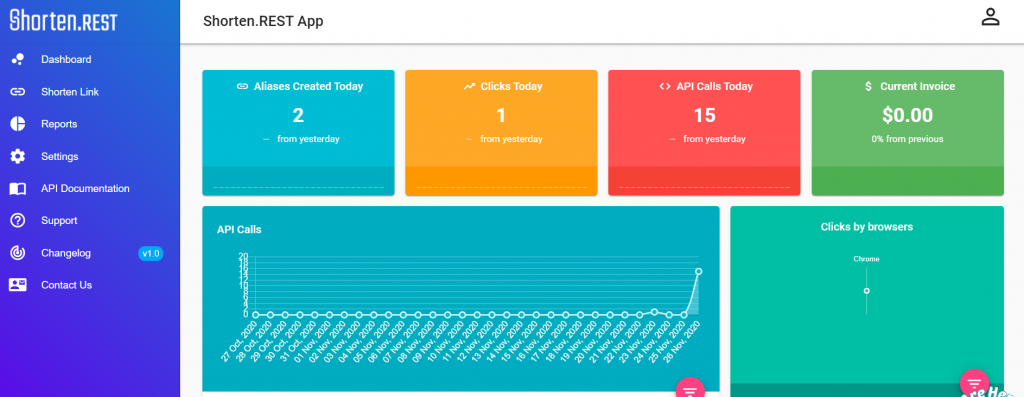
Task: Click the Dashboard icon in sidebar
Action: tap(18, 59)
